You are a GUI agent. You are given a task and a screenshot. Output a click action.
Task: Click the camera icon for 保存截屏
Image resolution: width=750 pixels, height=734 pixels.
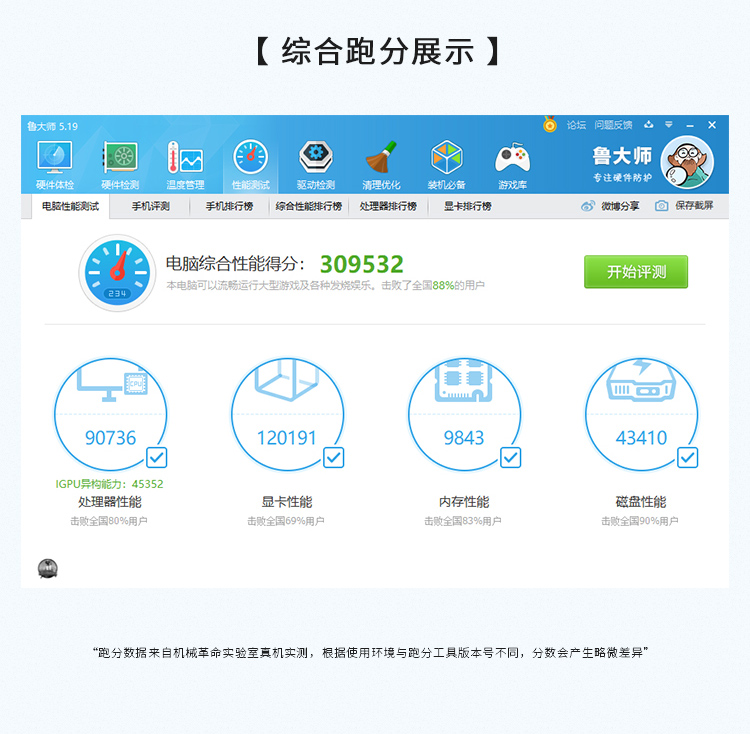662,206
